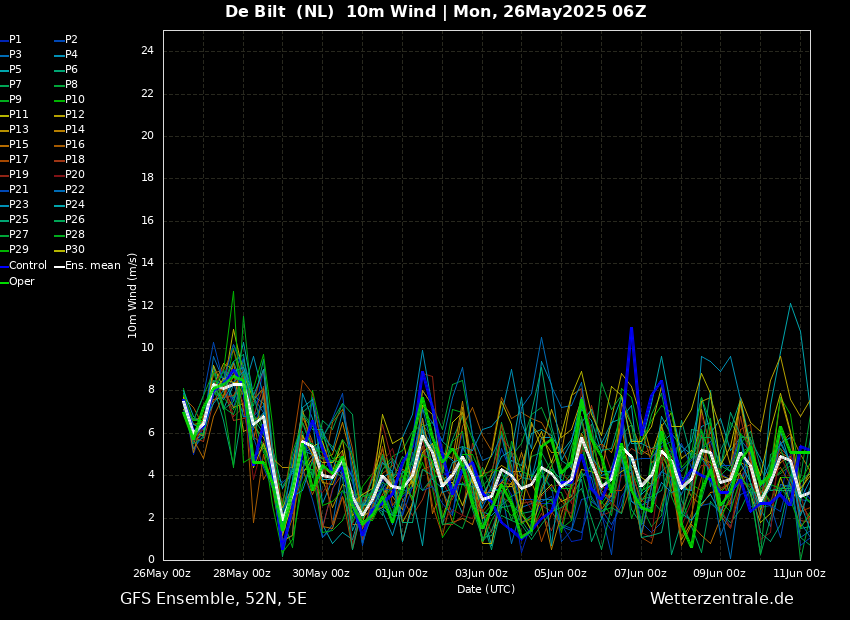The height and width of the screenshot is (620, 850).
Task: Click the 11Jun 00z date tick label
Action: coord(799,574)
